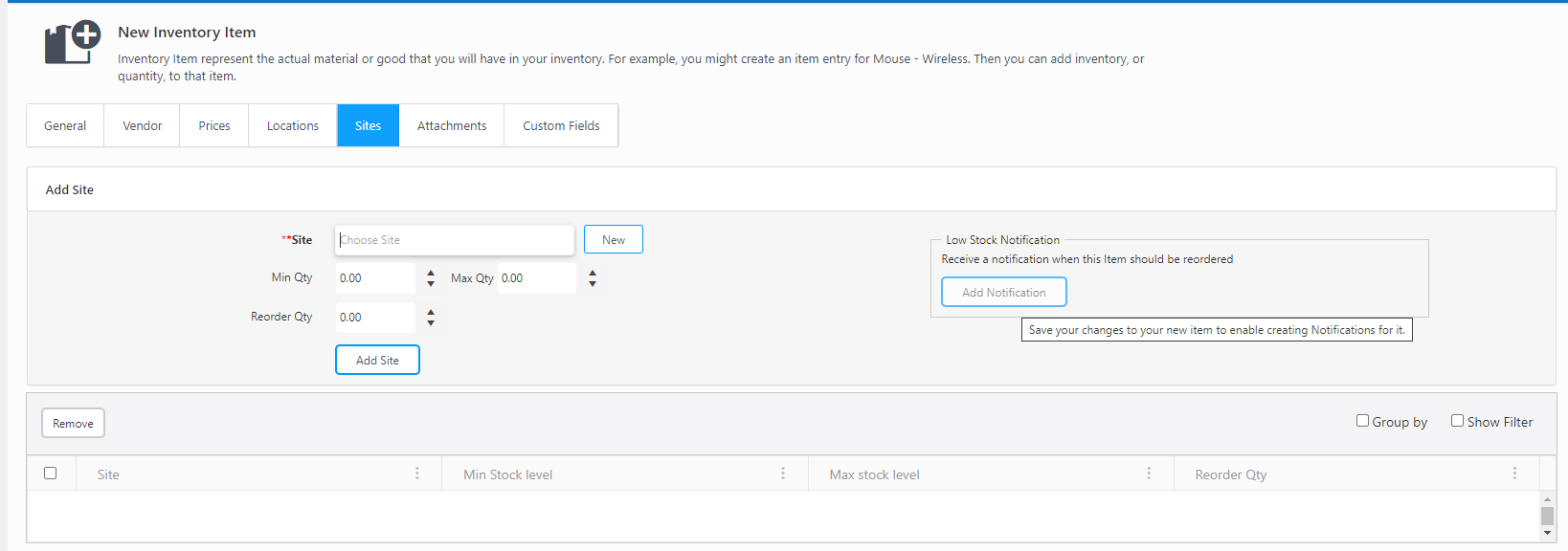Increase Reorder Qty with up arrow
The image size is (1568, 551).
click(x=431, y=312)
